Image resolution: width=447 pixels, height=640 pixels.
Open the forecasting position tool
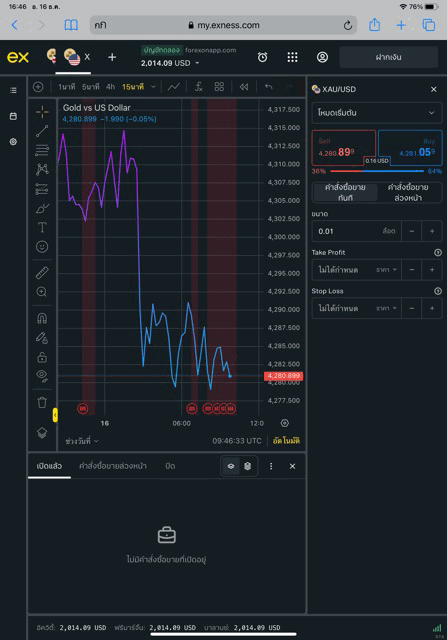coord(42,189)
